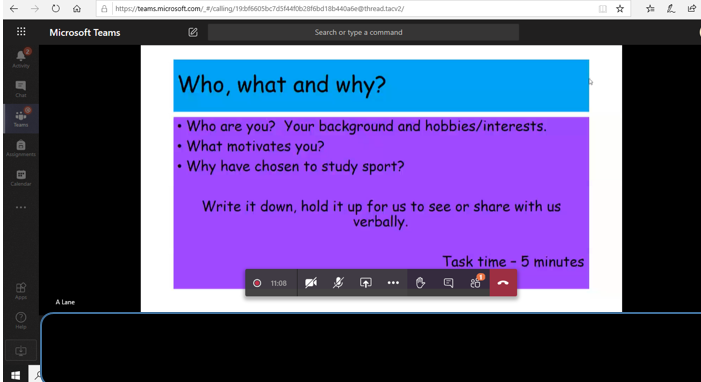701x382 pixels.
Task: Open the browser favorites hub
Action: coord(650,8)
